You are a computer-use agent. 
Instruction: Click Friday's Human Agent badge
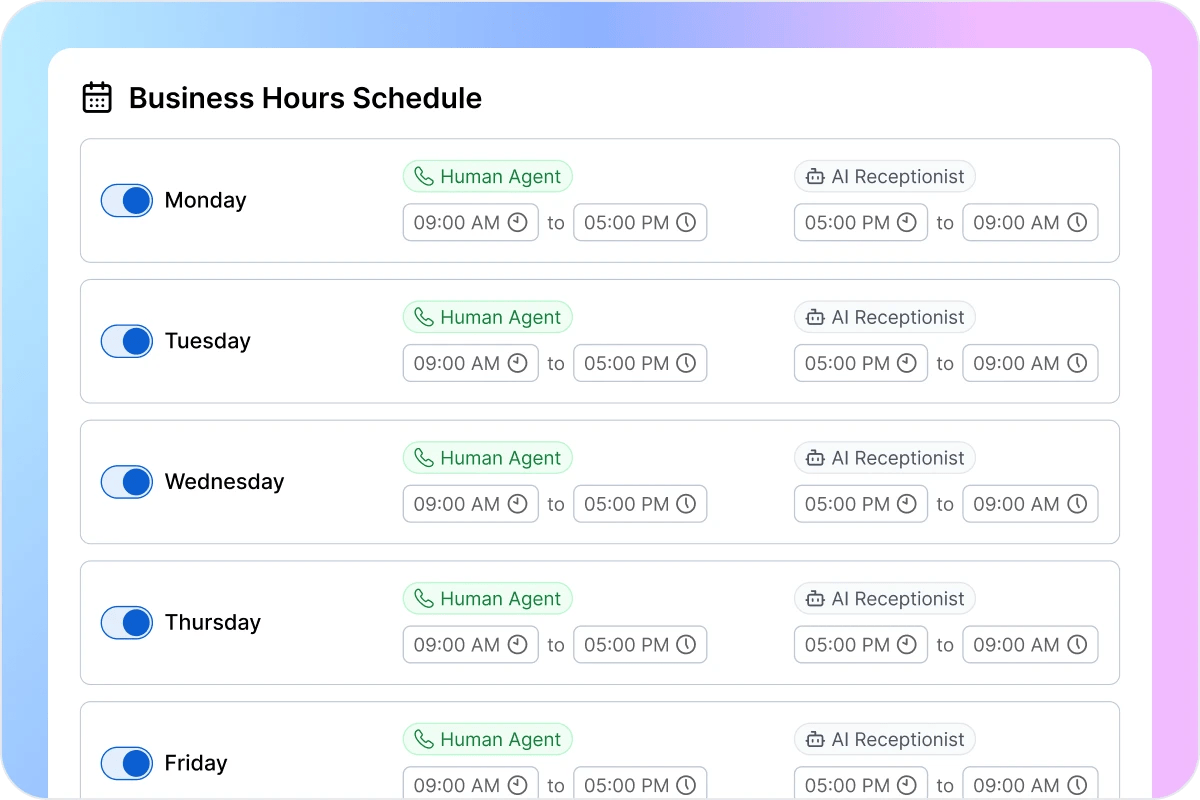[x=487, y=739]
